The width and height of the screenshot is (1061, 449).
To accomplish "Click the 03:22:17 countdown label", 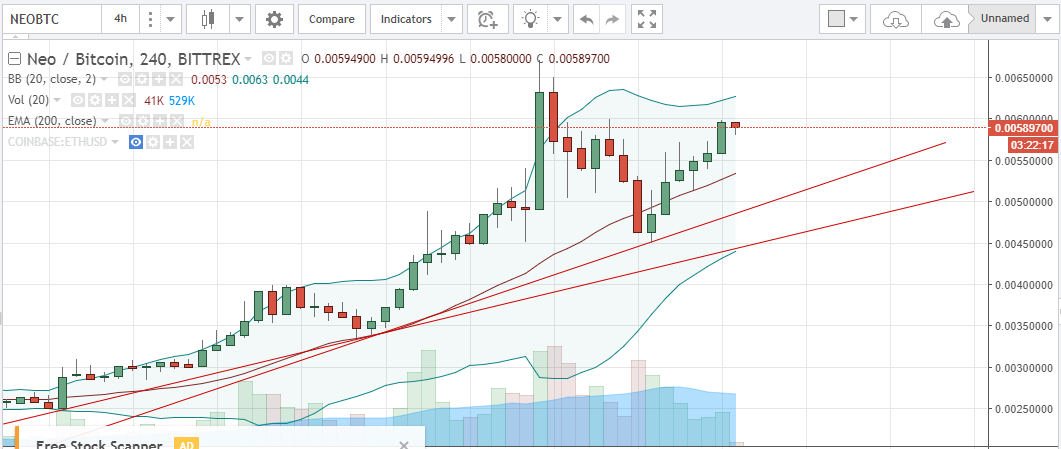I will click(1033, 145).
